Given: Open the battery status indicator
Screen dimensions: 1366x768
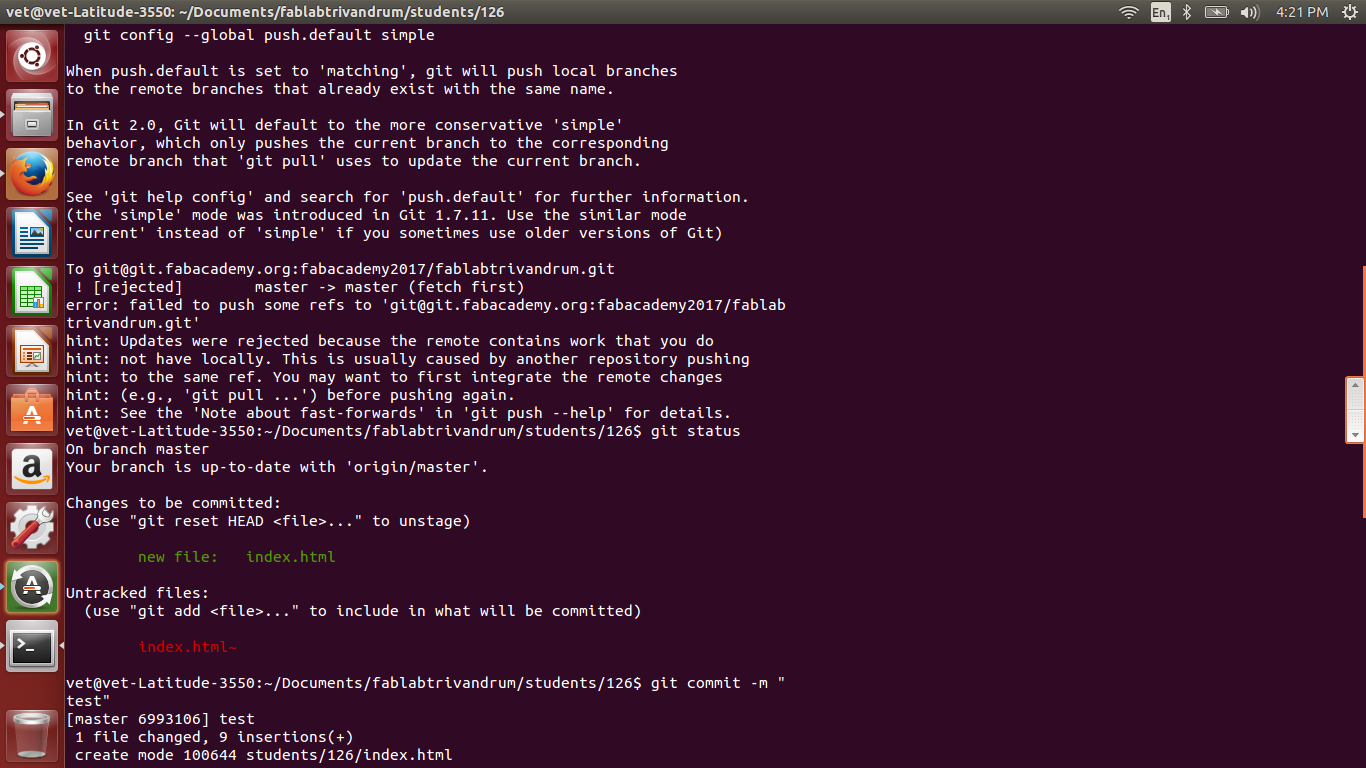Looking at the screenshot, I should [1216, 12].
